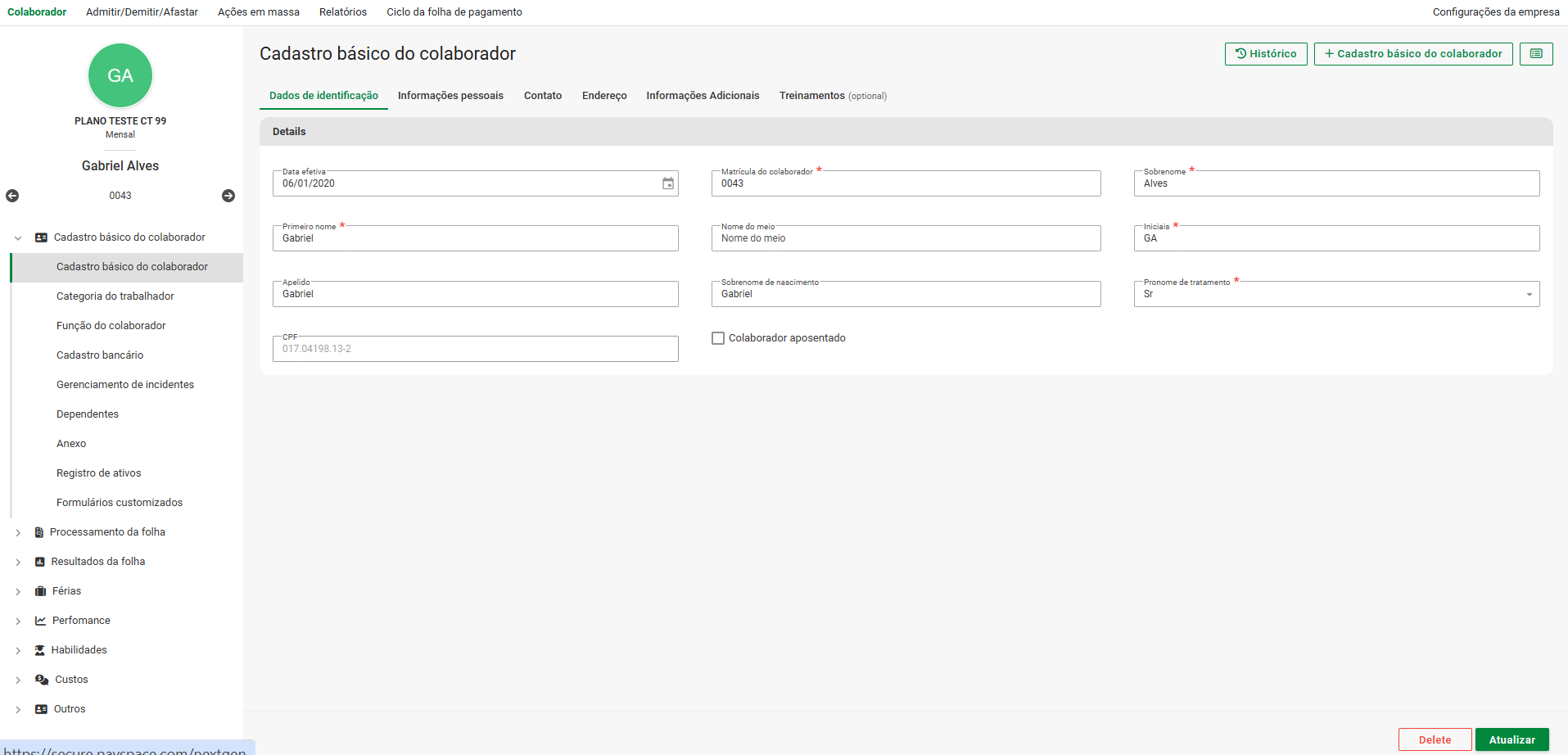
Task: Switch to the Informações pessoais tab
Action: pos(450,96)
